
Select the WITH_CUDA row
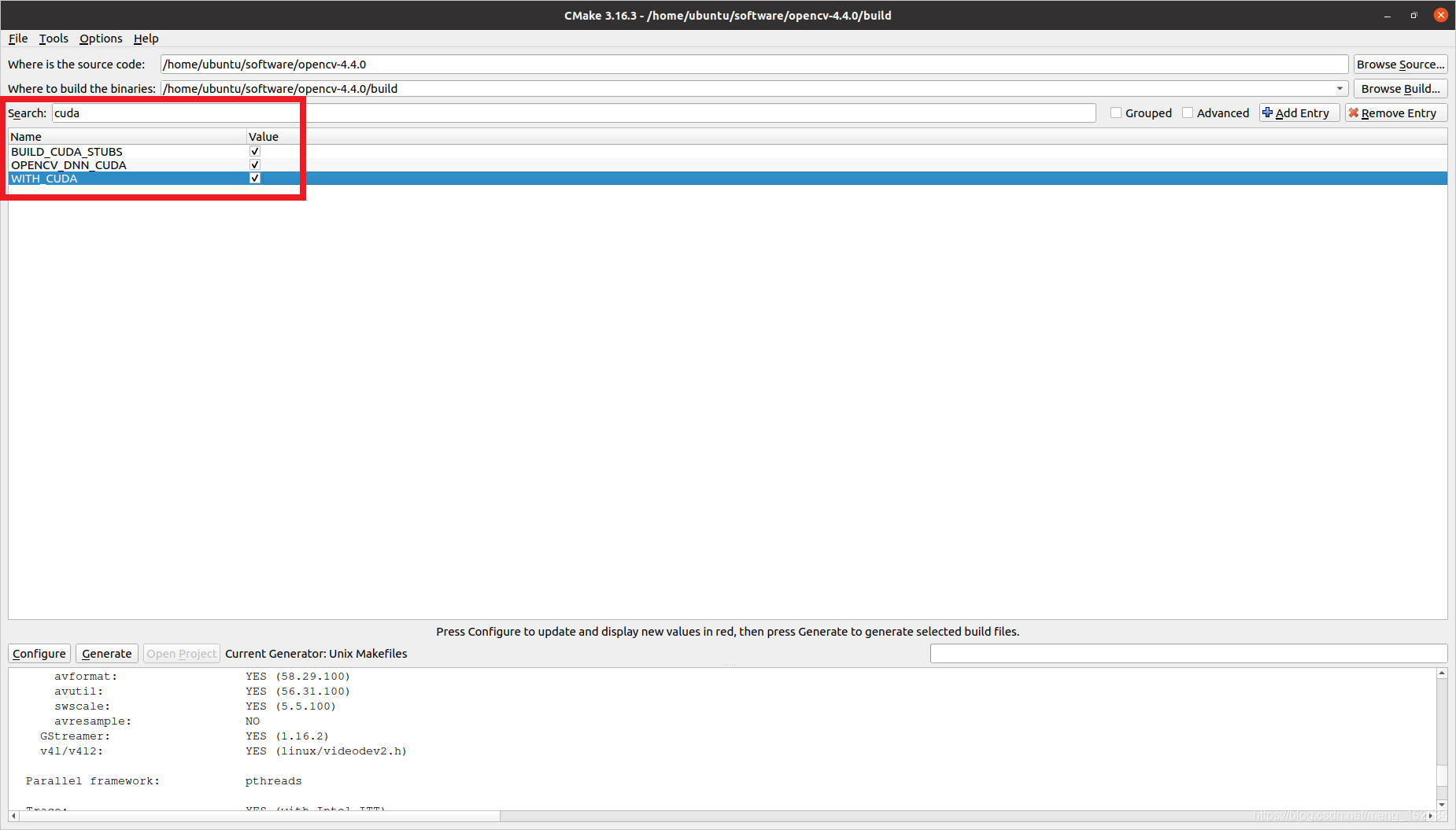[727, 178]
